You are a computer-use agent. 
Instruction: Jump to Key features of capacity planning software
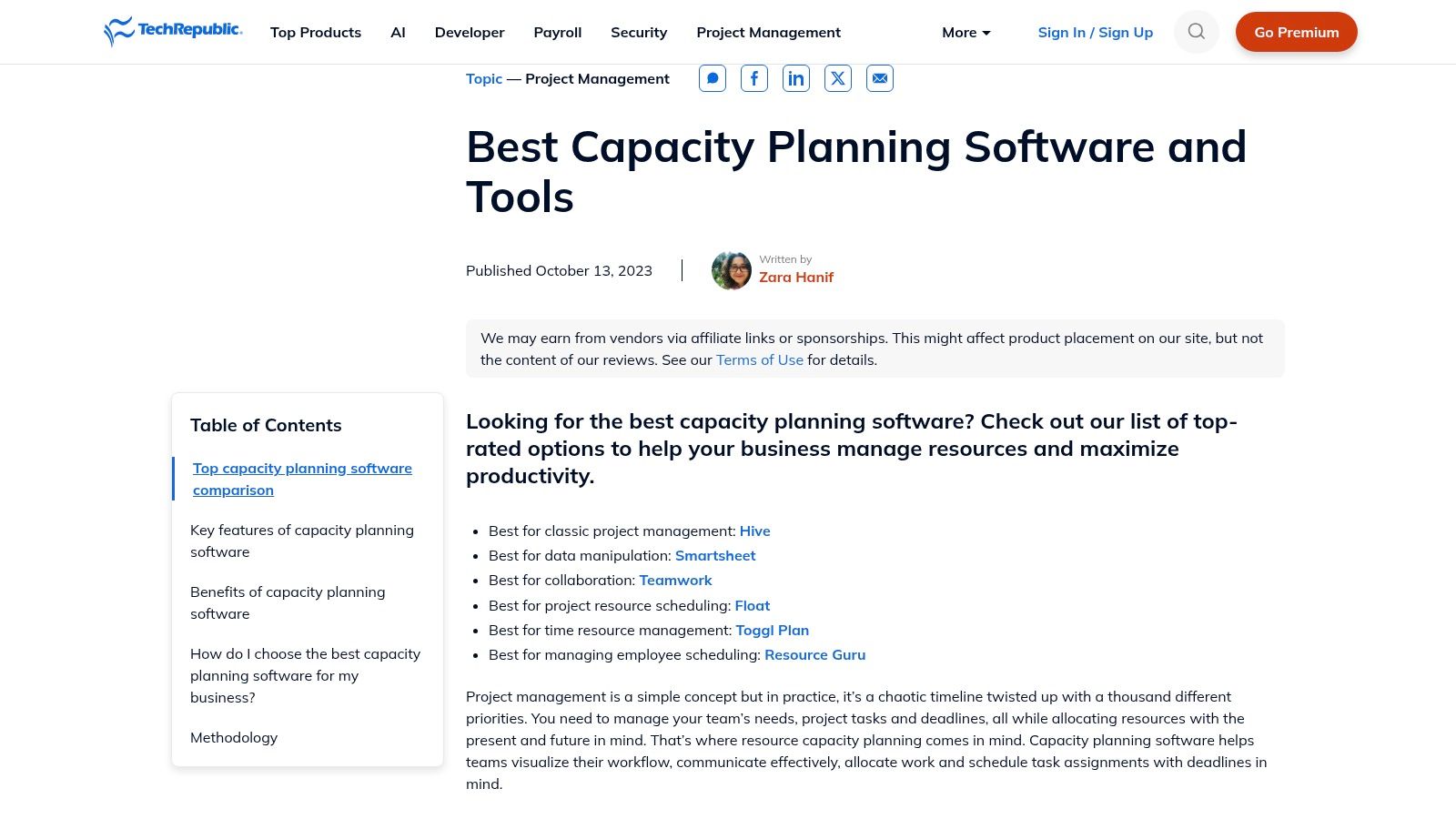click(x=302, y=541)
